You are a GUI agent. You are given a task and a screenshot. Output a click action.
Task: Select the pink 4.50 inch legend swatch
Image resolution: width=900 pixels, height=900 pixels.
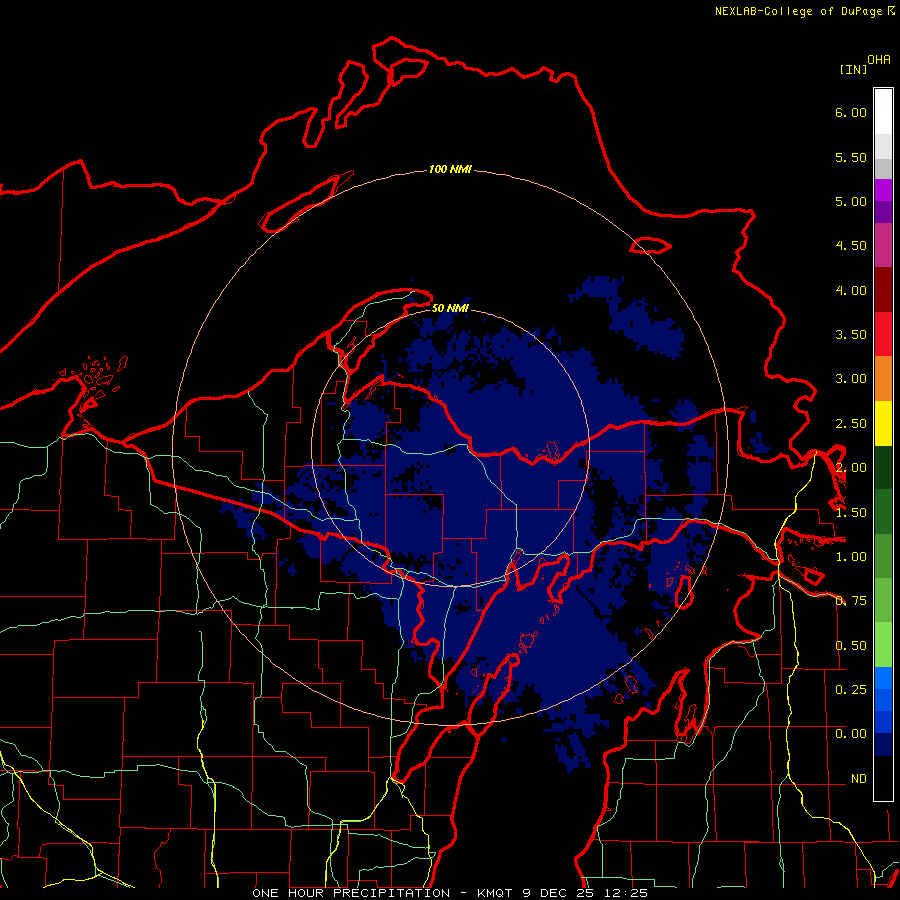(883, 245)
